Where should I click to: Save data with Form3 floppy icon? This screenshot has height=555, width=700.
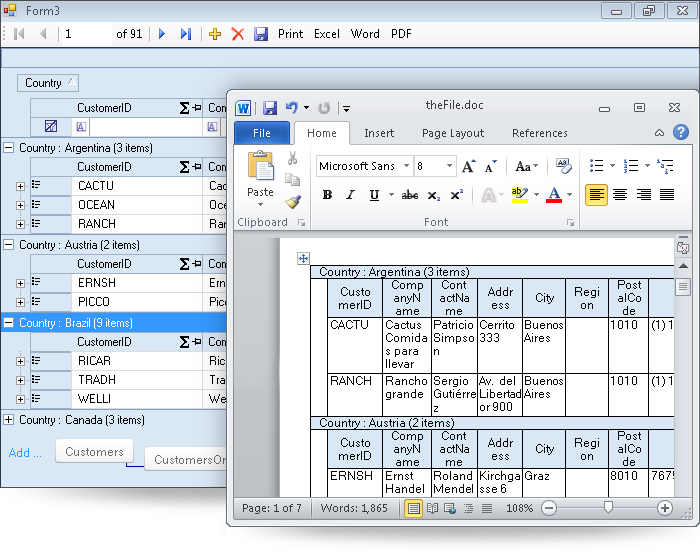pyautogui.click(x=261, y=34)
